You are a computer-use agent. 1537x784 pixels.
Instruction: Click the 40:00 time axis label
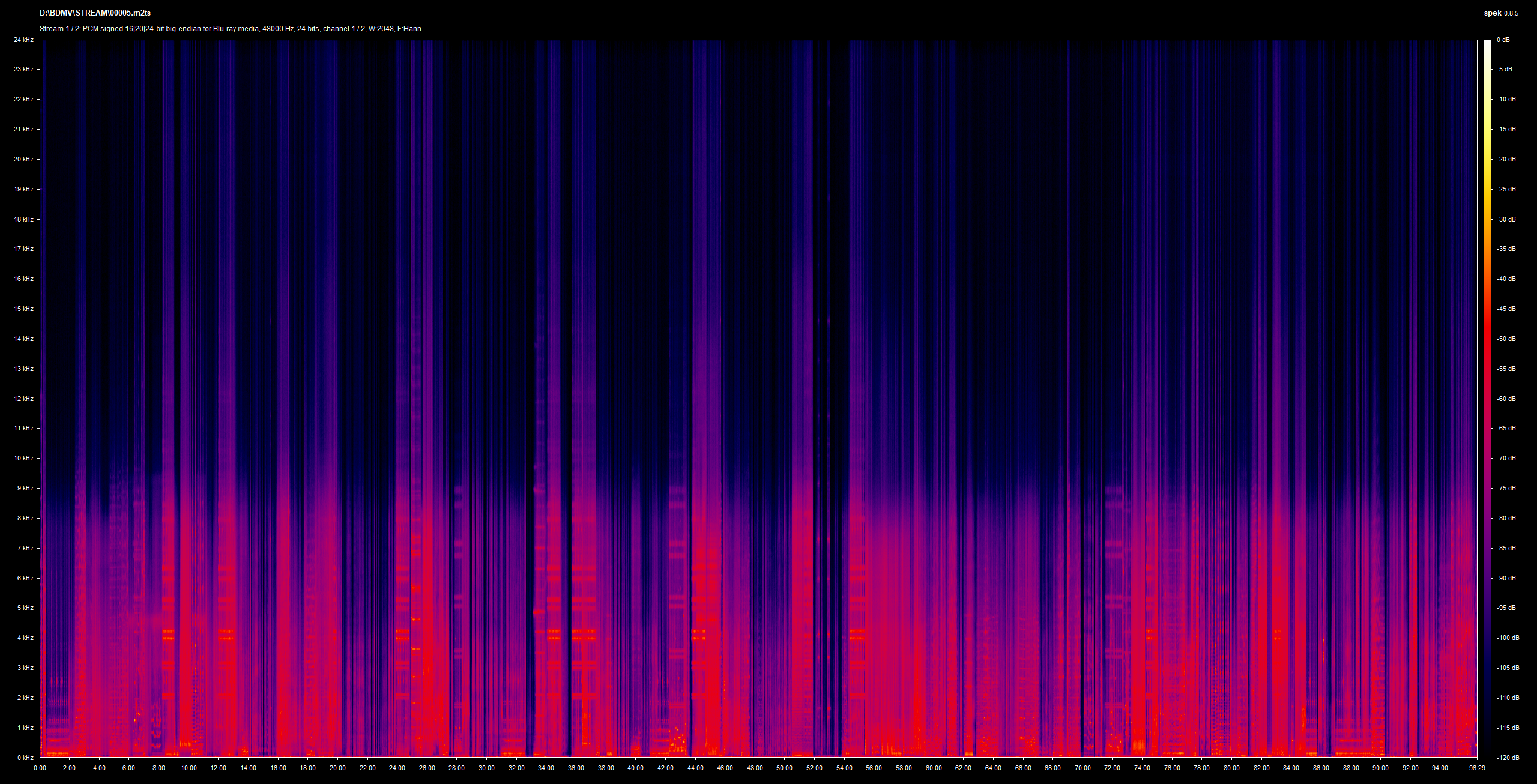636,768
